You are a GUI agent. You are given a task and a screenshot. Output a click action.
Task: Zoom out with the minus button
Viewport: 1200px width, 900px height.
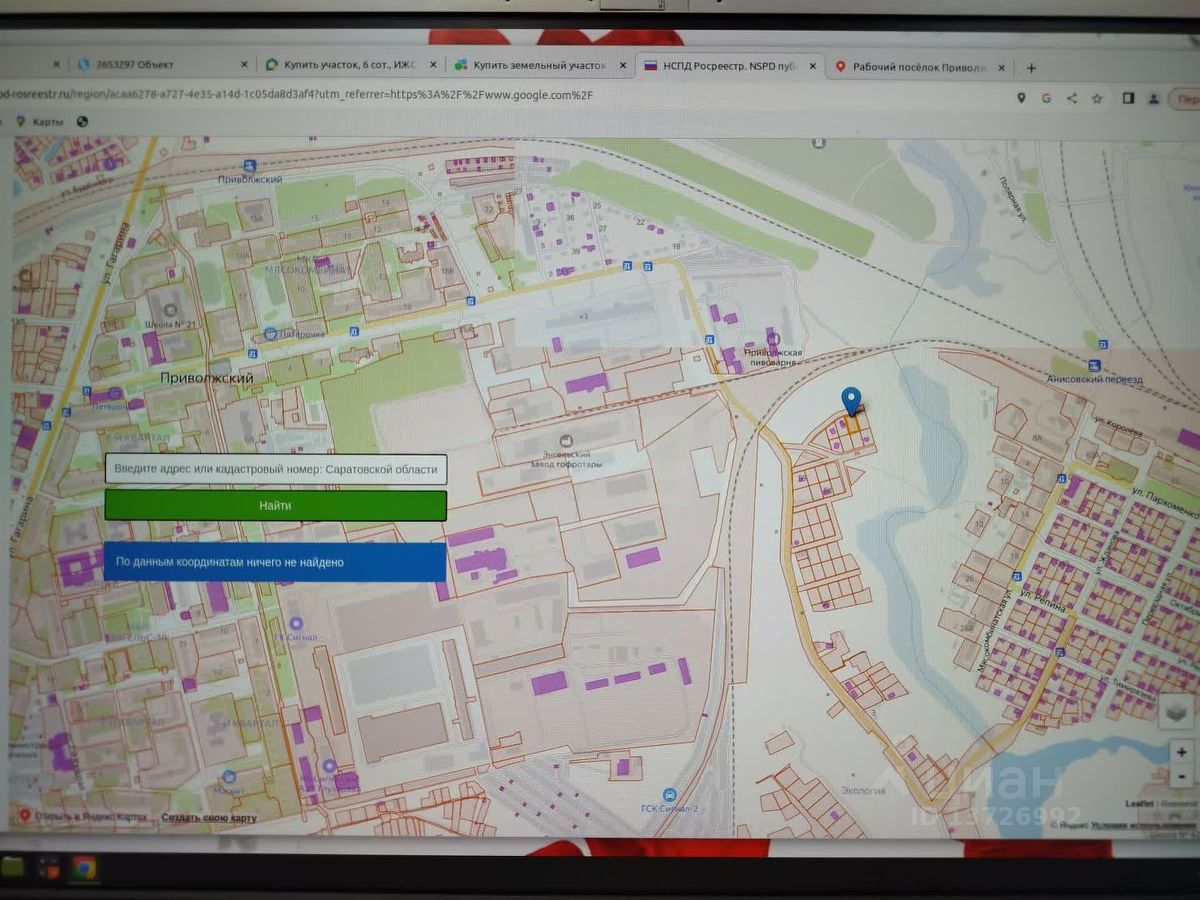pyautogui.click(x=1181, y=775)
